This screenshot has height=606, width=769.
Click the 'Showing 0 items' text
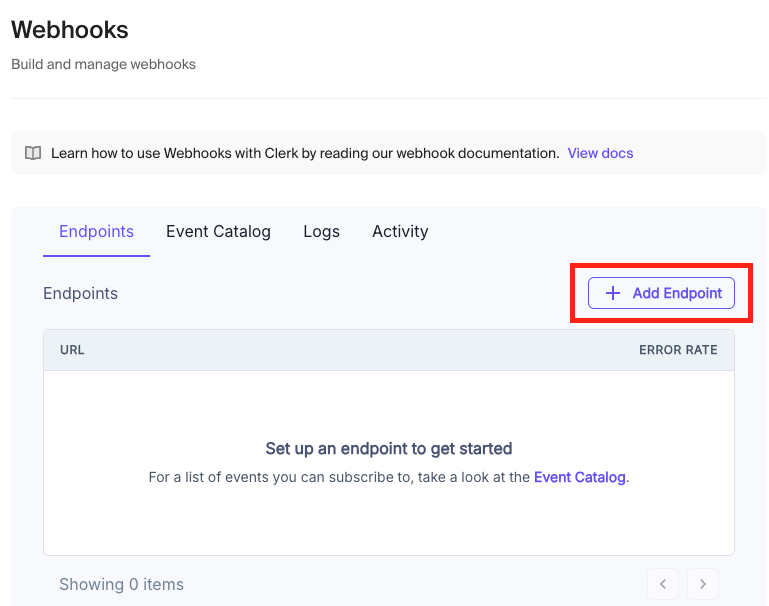pyautogui.click(x=122, y=584)
